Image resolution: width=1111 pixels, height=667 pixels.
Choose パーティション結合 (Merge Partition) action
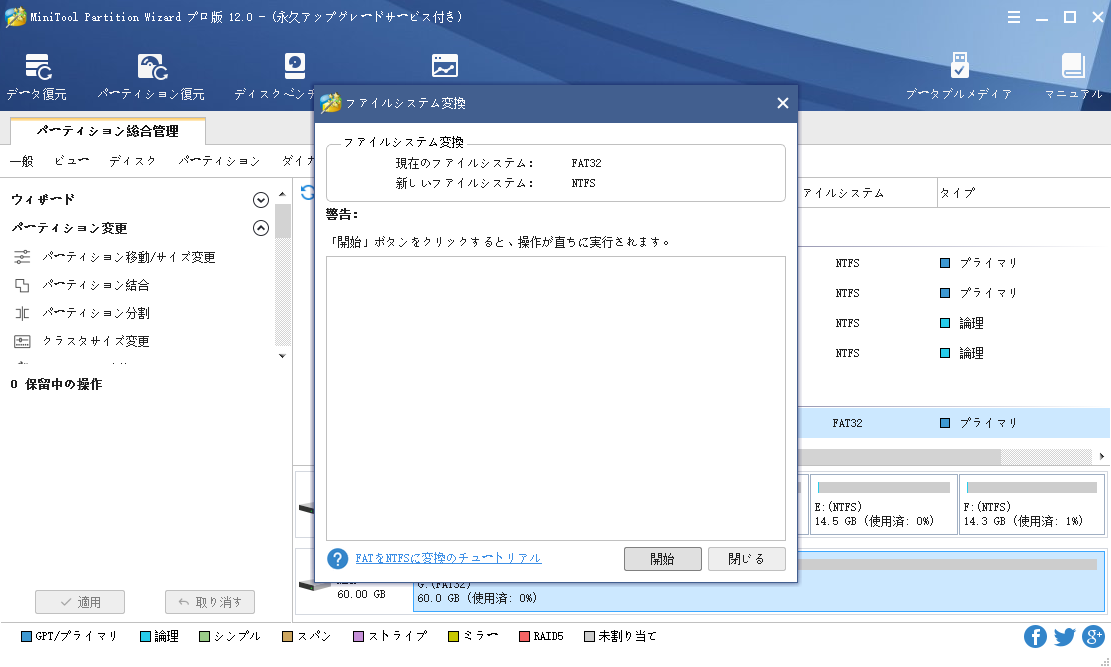[x=95, y=285]
